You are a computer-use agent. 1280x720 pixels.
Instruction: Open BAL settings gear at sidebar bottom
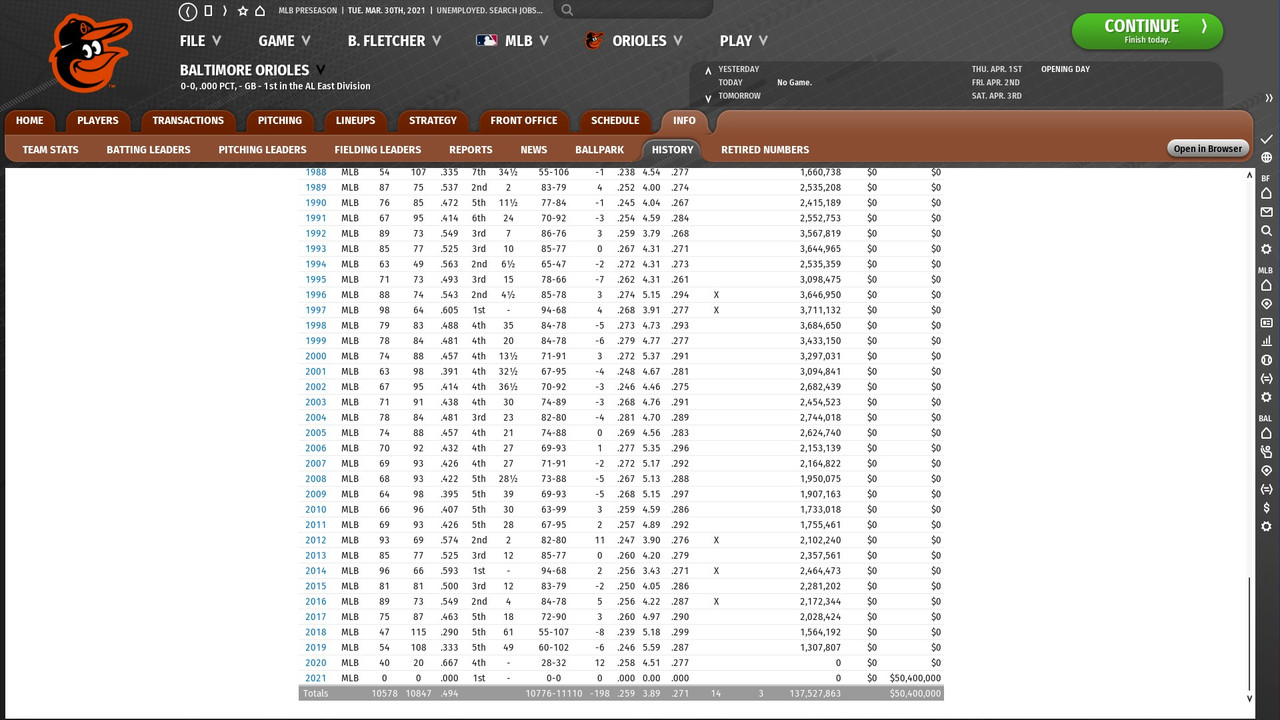click(1266, 527)
